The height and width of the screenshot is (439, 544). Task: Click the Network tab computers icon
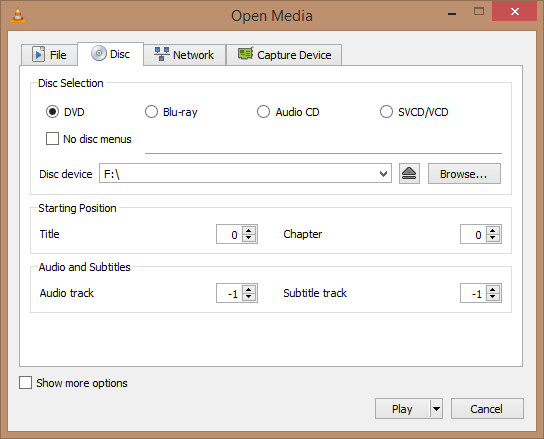(x=162, y=54)
